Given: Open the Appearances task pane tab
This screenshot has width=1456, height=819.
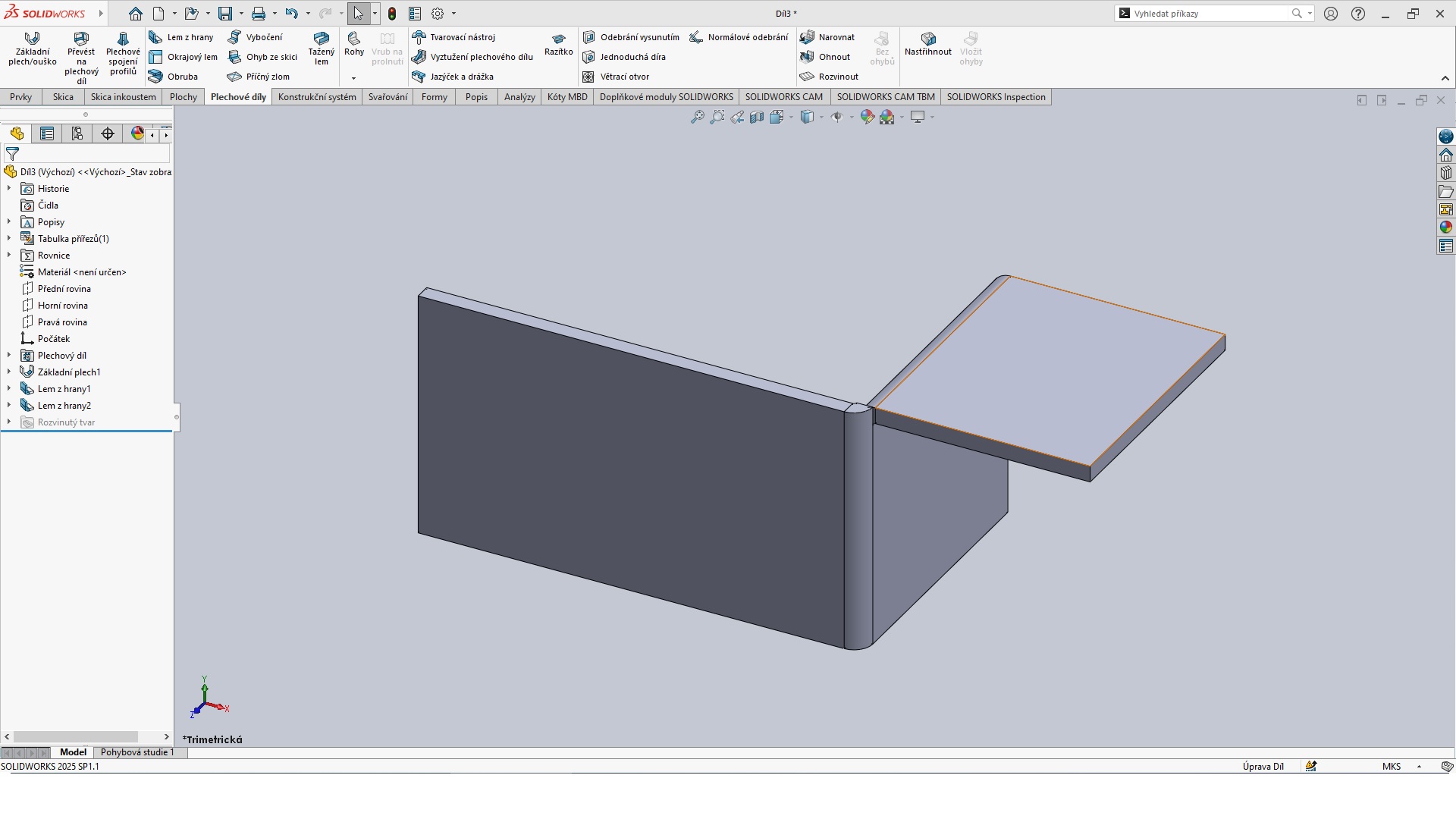Looking at the screenshot, I should 1446,227.
